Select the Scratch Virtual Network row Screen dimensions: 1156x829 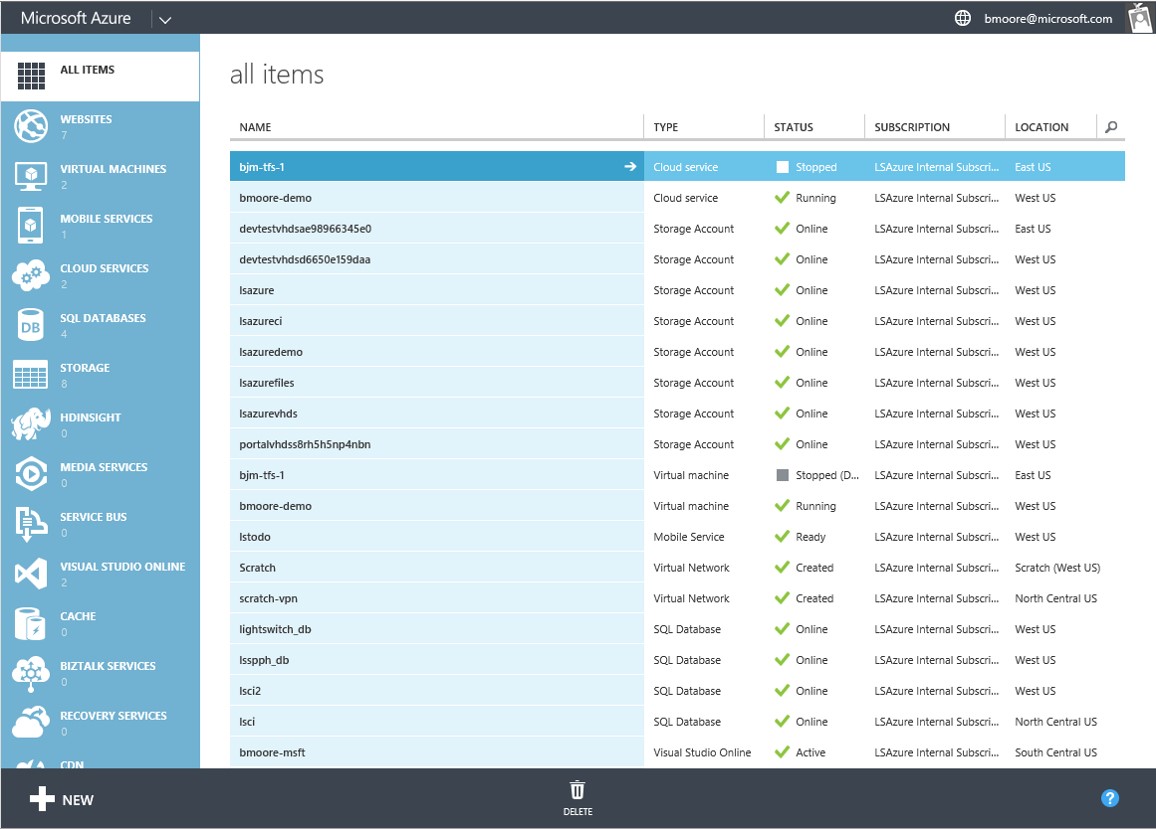point(677,568)
